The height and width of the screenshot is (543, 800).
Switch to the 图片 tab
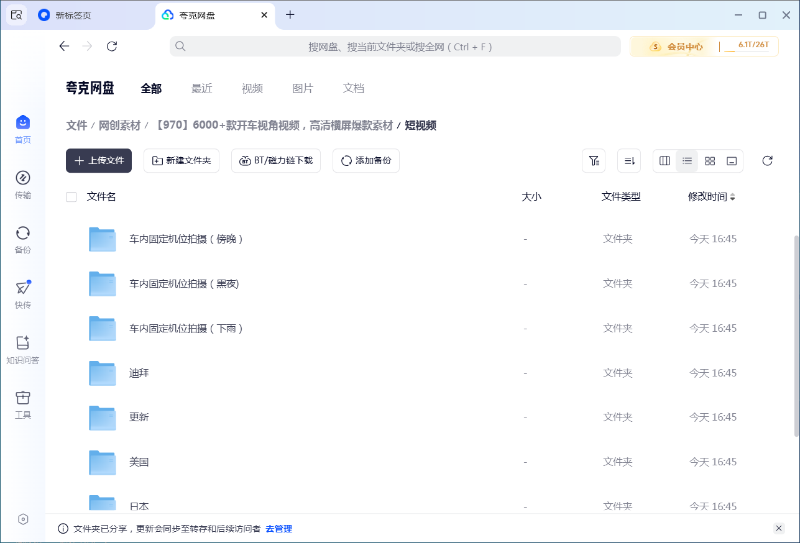coord(303,88)
